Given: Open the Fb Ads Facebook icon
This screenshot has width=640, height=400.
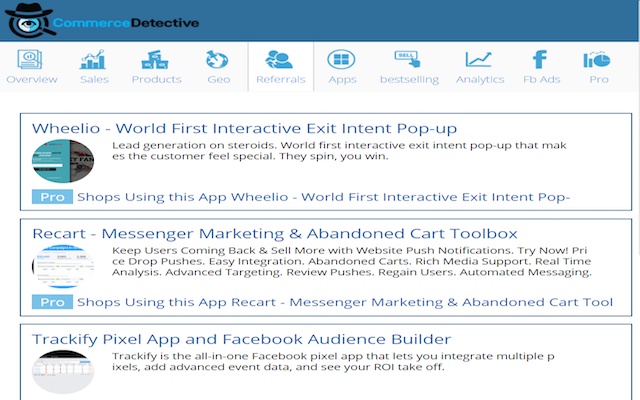Looking at the screenshot, I should coord(540,60).
